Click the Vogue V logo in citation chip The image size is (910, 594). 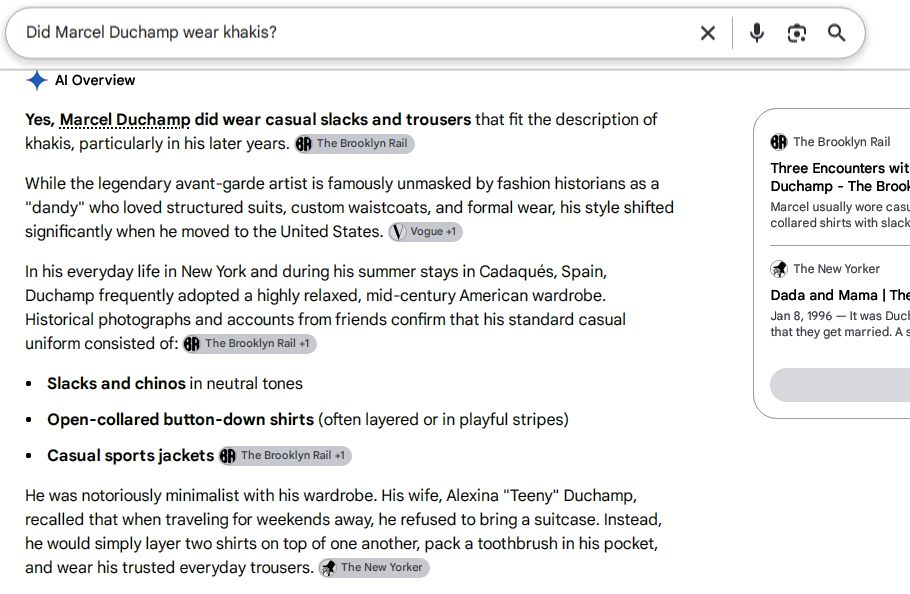(398, 232)
